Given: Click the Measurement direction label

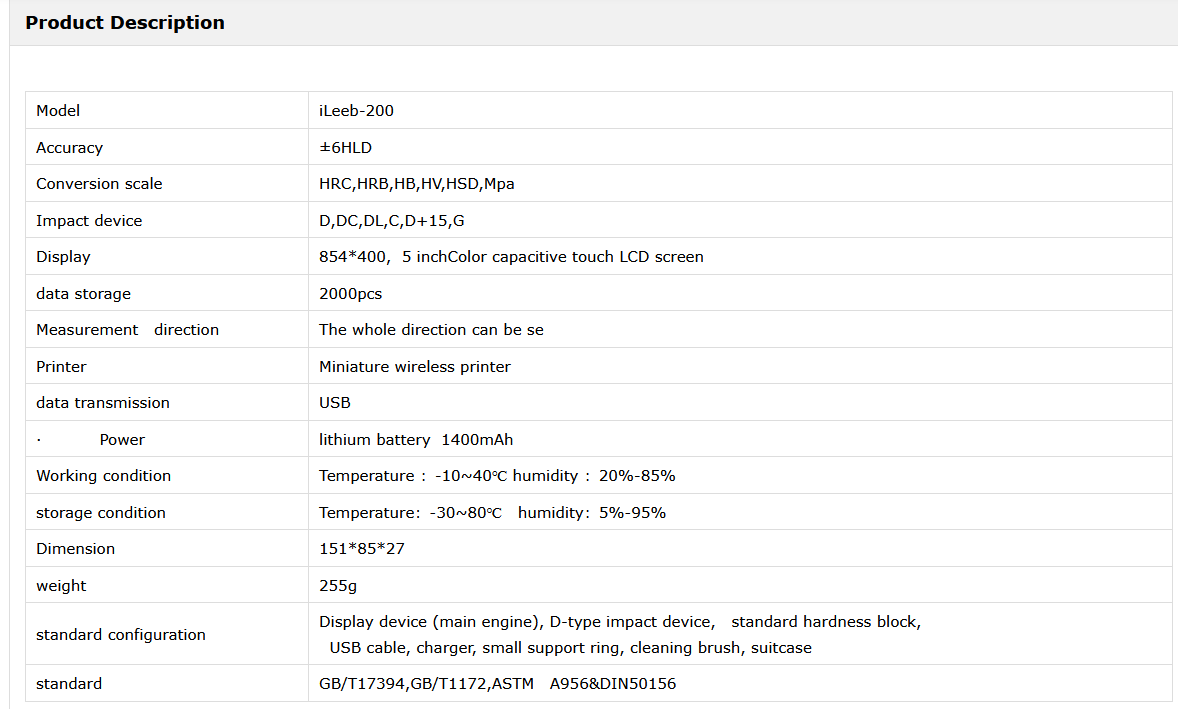Looking at the screenshot, I should (127, 330).
